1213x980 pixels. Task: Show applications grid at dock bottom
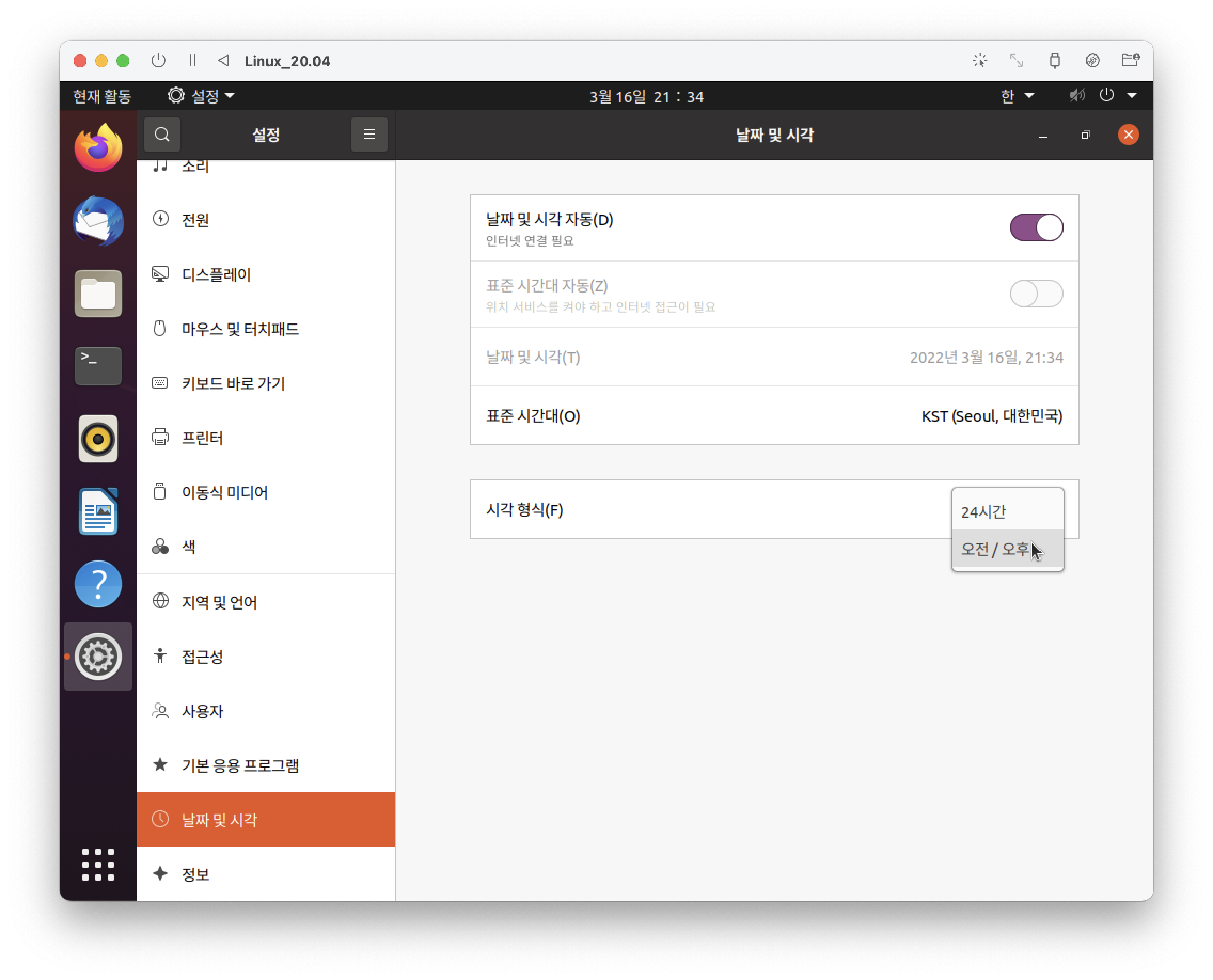click(x=98, y=864)
